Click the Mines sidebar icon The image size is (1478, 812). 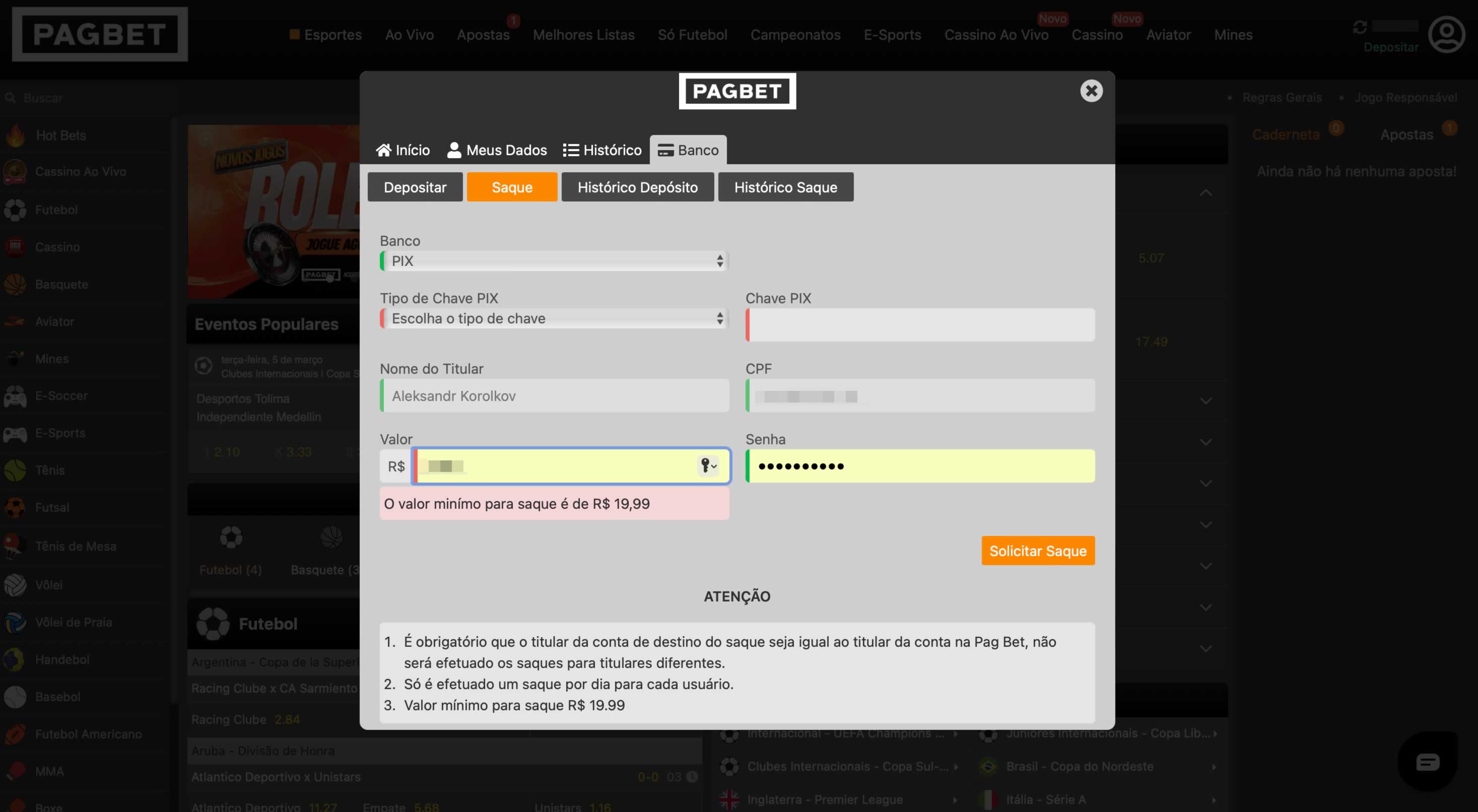[15, 359]
